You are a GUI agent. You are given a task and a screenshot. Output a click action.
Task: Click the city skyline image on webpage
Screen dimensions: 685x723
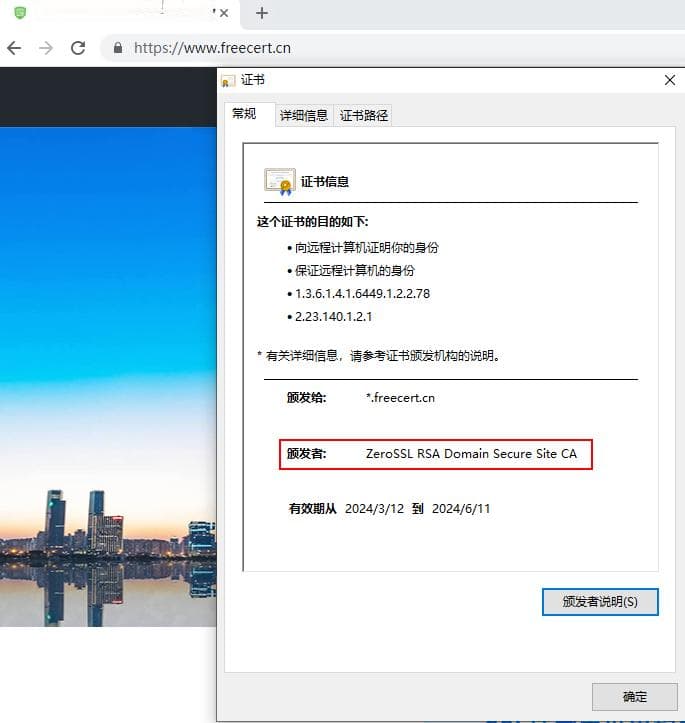tap(108, 377)
